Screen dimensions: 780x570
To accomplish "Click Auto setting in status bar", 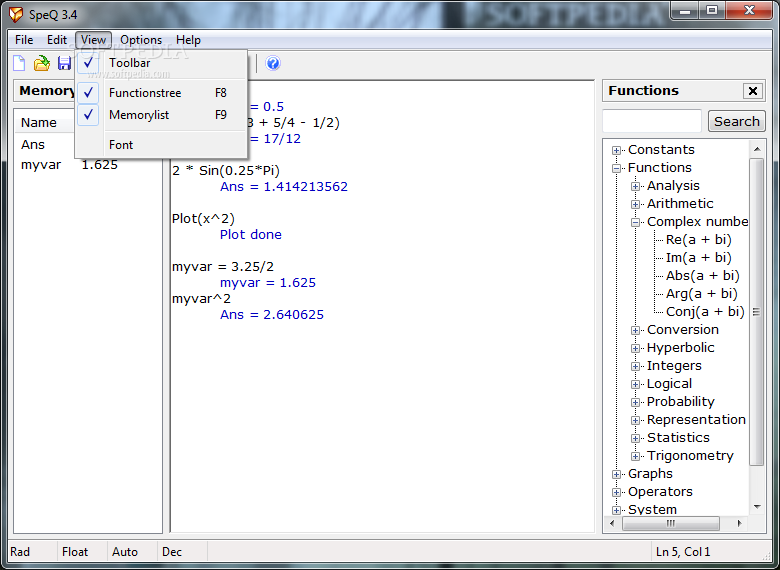I will click(125, 552).
